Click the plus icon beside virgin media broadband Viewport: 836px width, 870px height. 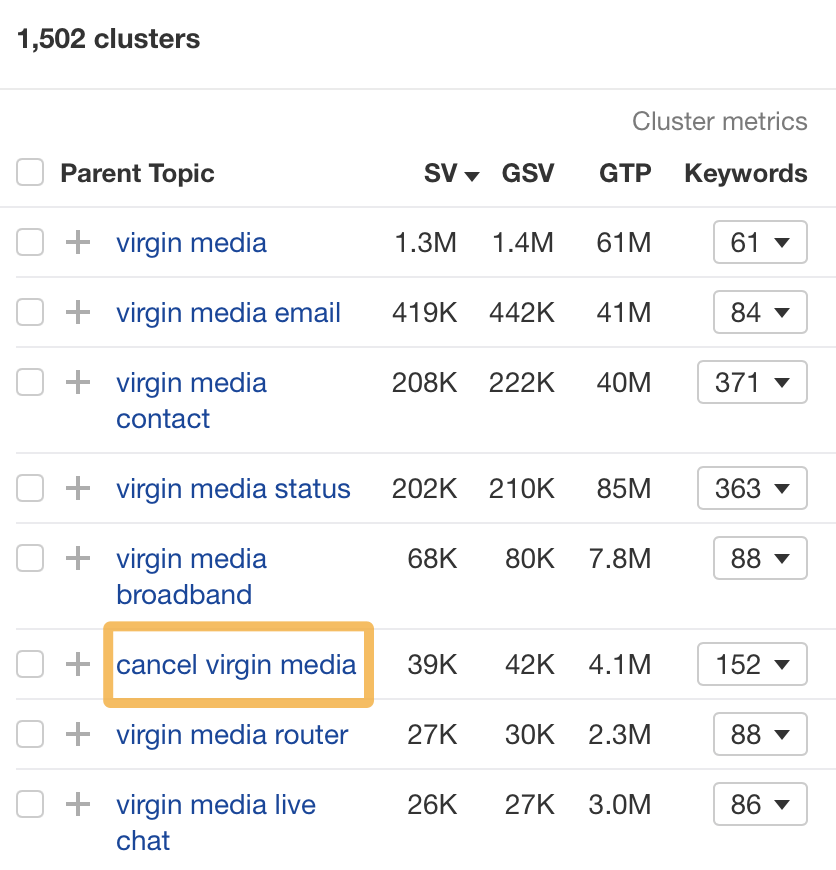[x=77, y=558]
